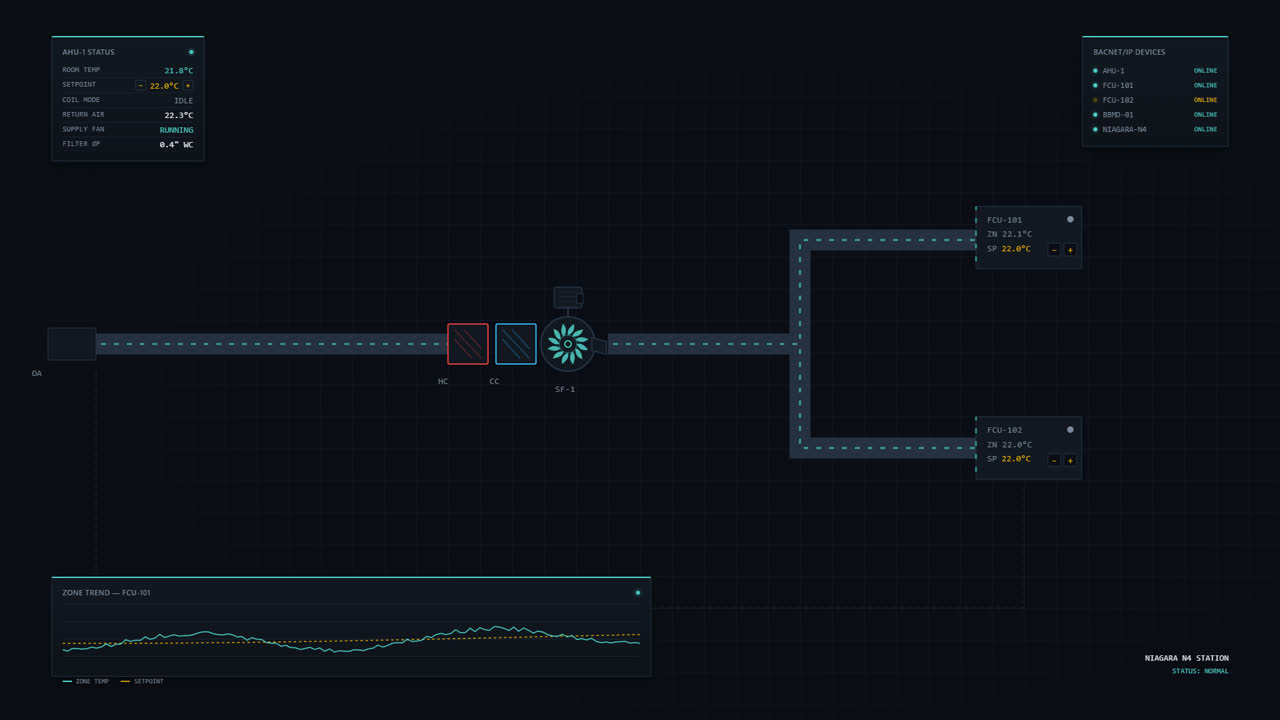
Task: Click FCU-101 zone temp ZN 22.1°C
Action: pyautogui.click(x=1009, y=234)
